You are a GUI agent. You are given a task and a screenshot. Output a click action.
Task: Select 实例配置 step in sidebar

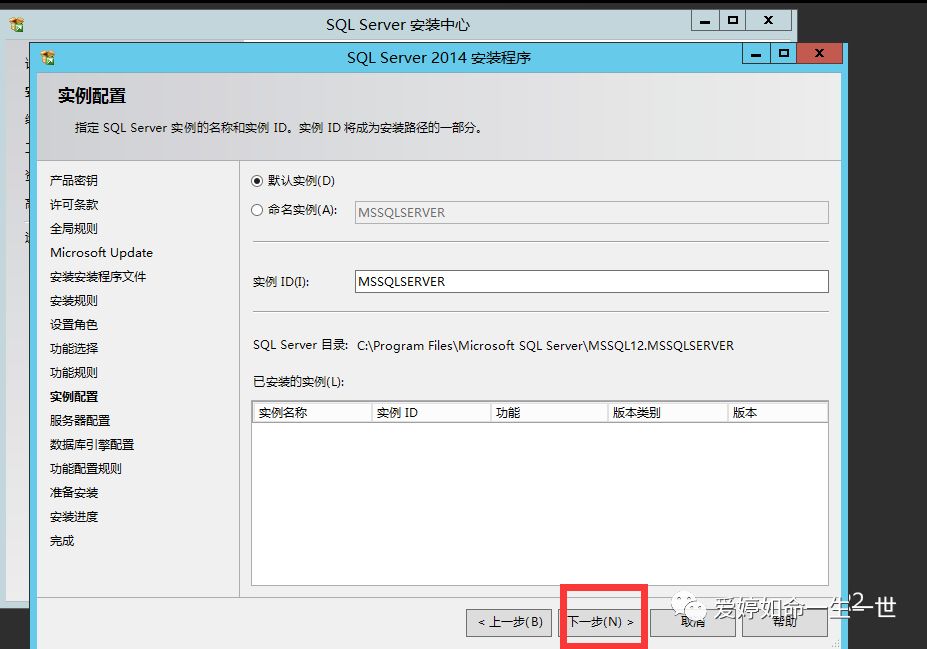(x=74, y=397)
